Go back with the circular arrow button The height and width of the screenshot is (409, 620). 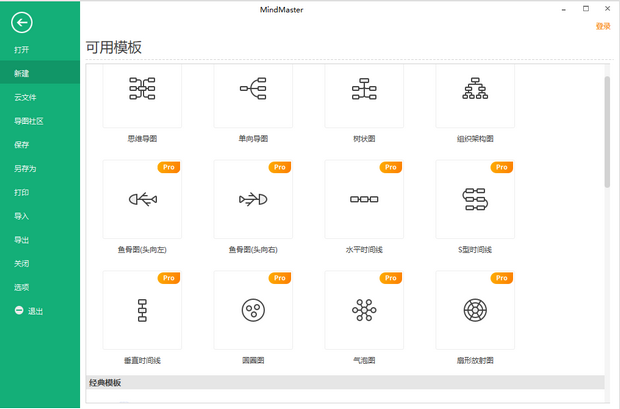pos(22,23)
